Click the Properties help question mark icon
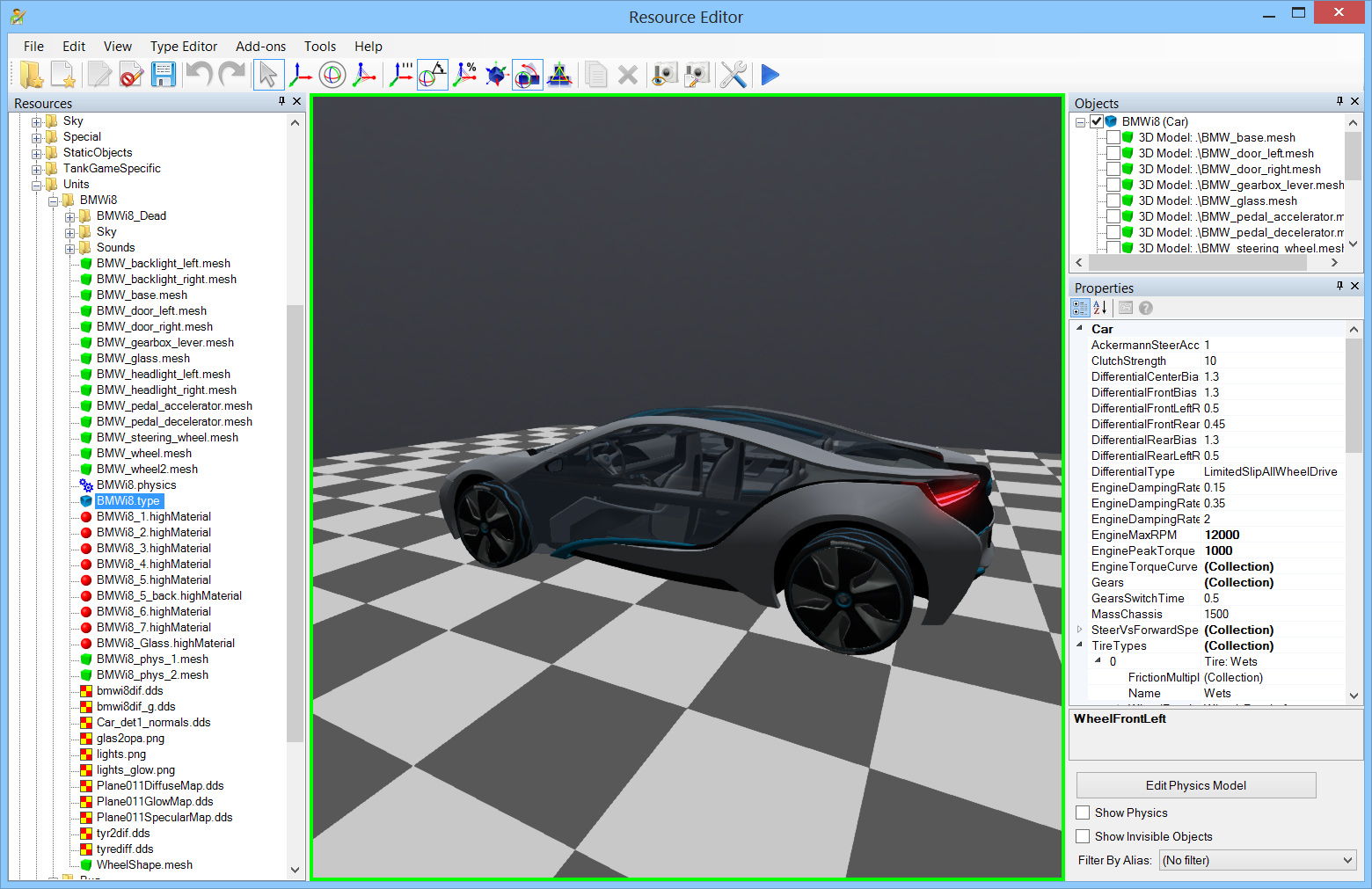 [x=1146, y=308]
